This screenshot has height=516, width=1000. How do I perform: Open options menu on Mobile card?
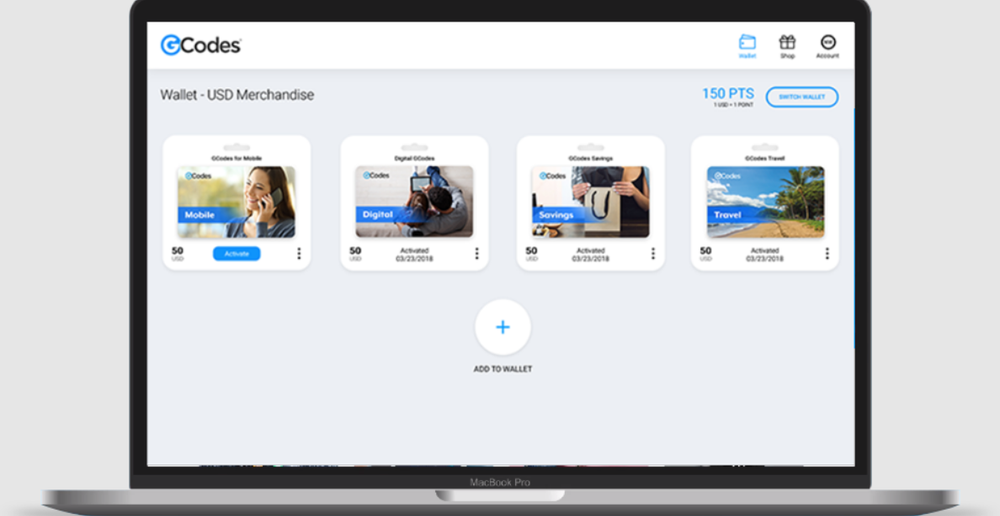tap(298, 254)
